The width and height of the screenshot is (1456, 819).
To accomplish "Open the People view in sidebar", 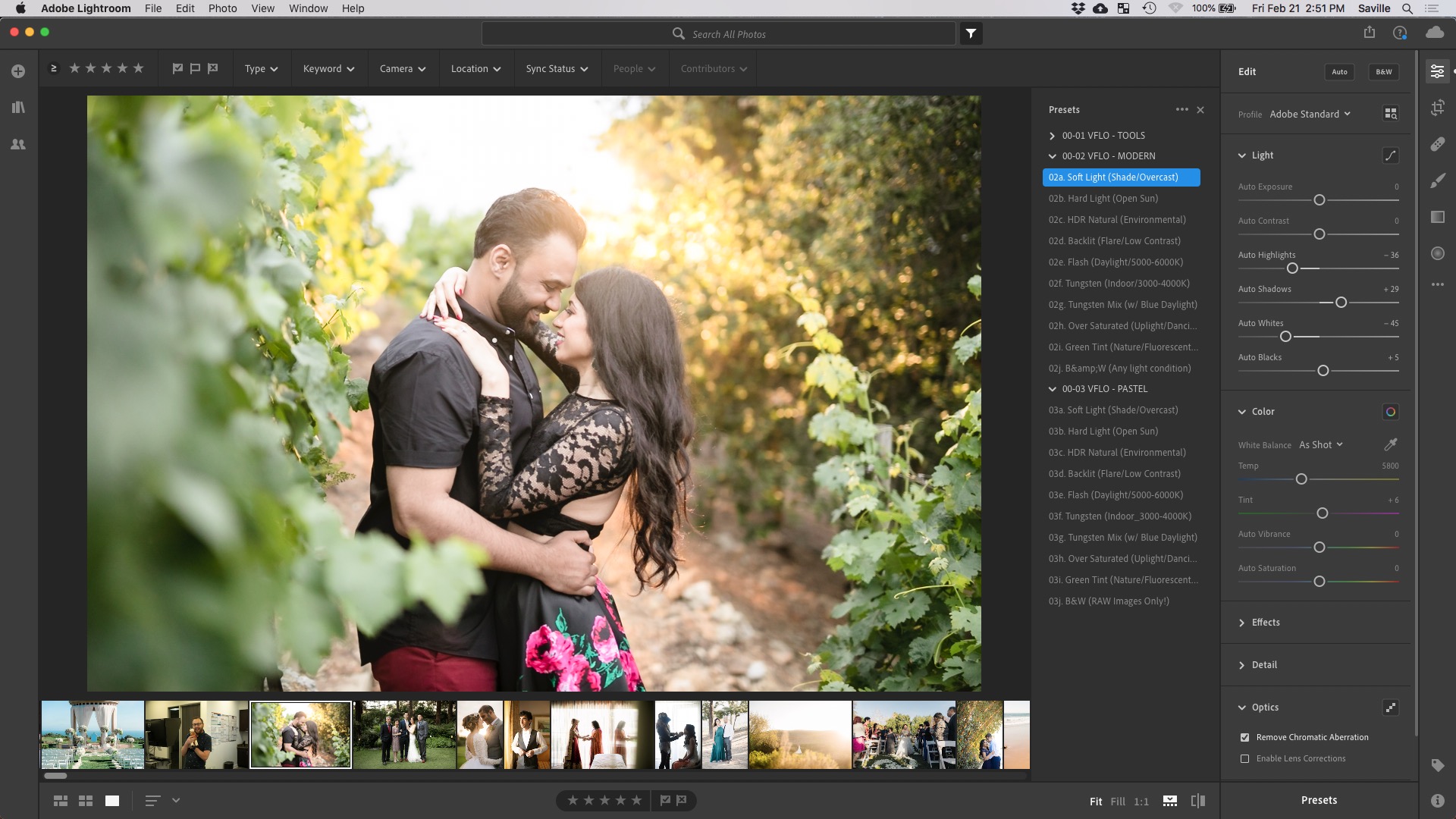I will pos(18,143).
